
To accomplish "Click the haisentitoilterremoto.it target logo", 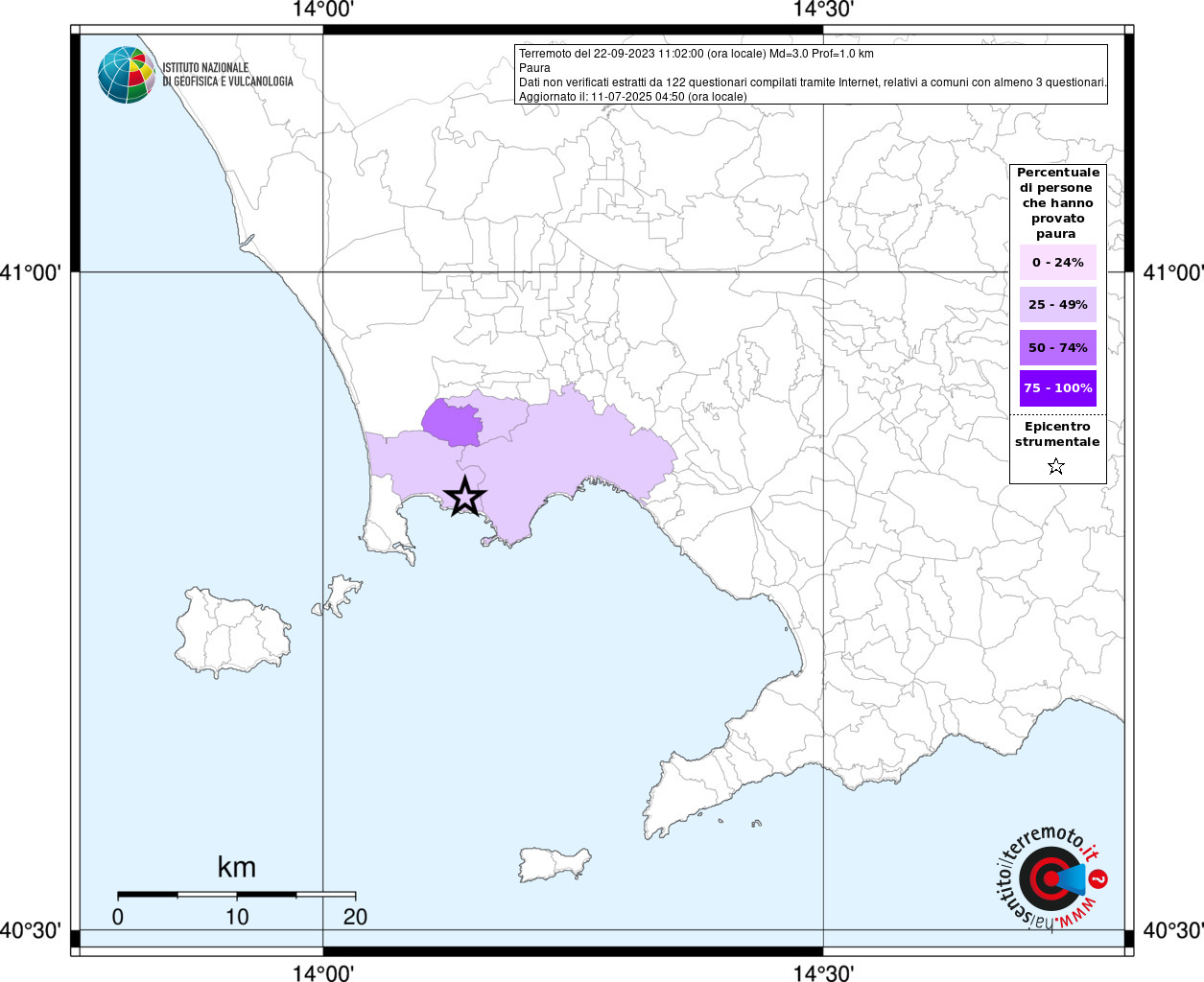I will (1048, 879).
